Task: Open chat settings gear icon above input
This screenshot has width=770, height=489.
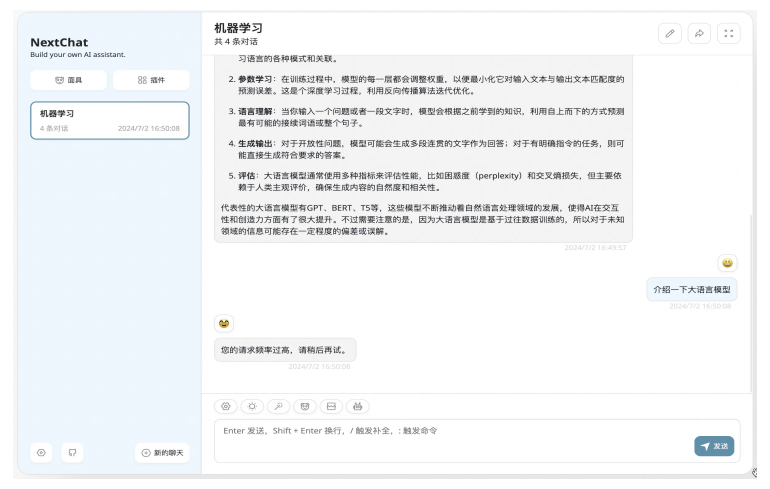Action: coord(226,406)
